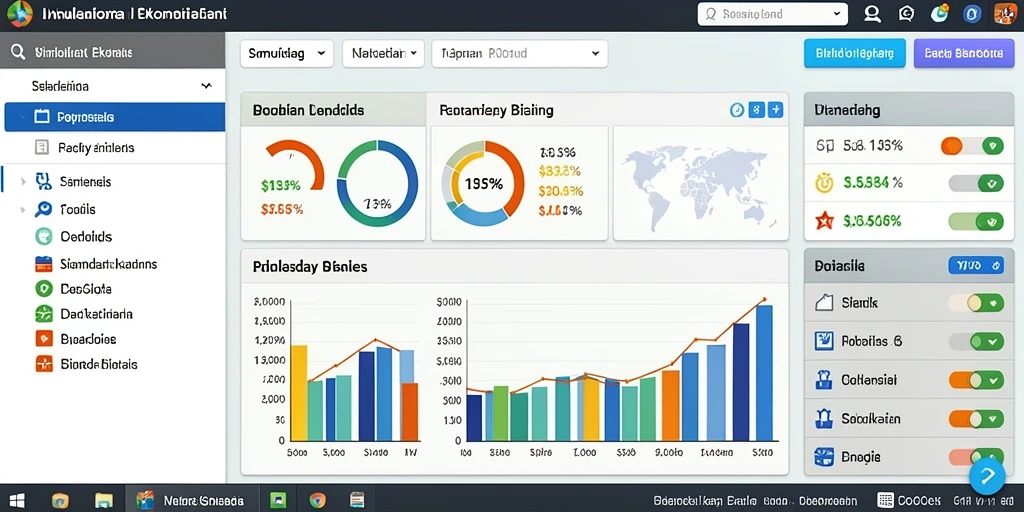Click the blue plus icon beside Reotarriery Bialing
This screenshot has width=1024, height=512.
click(x=775, y=110)
